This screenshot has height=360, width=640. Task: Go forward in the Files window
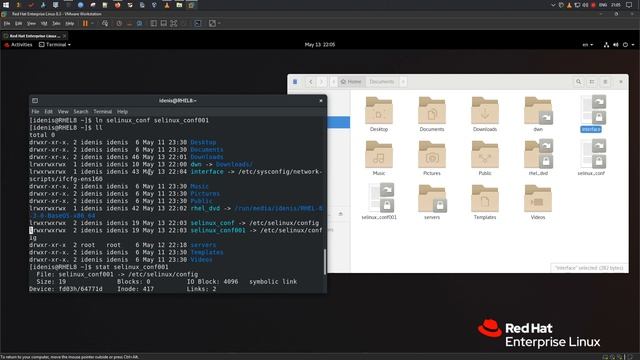coord(322,82)
